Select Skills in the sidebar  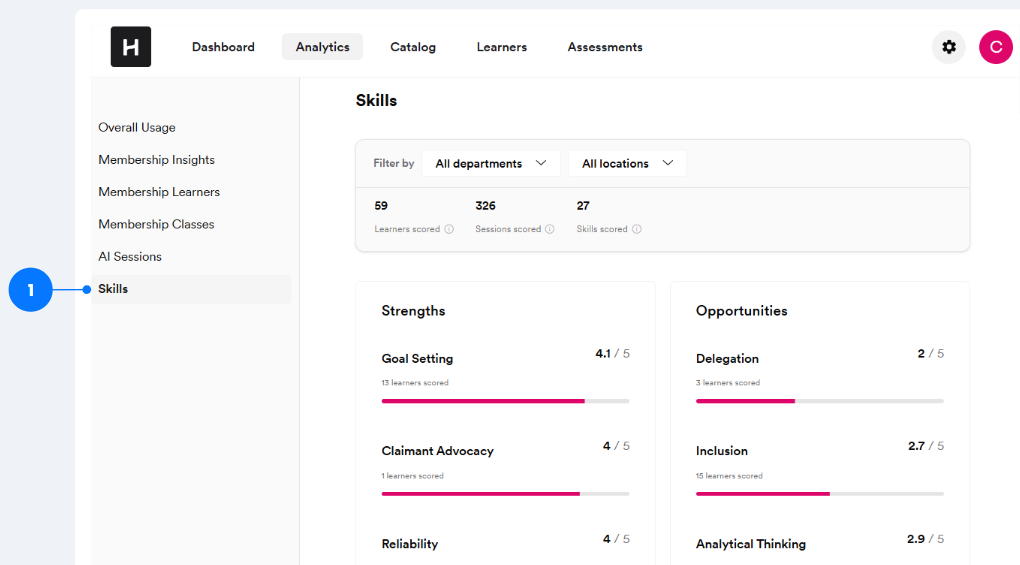coord(191,289)
